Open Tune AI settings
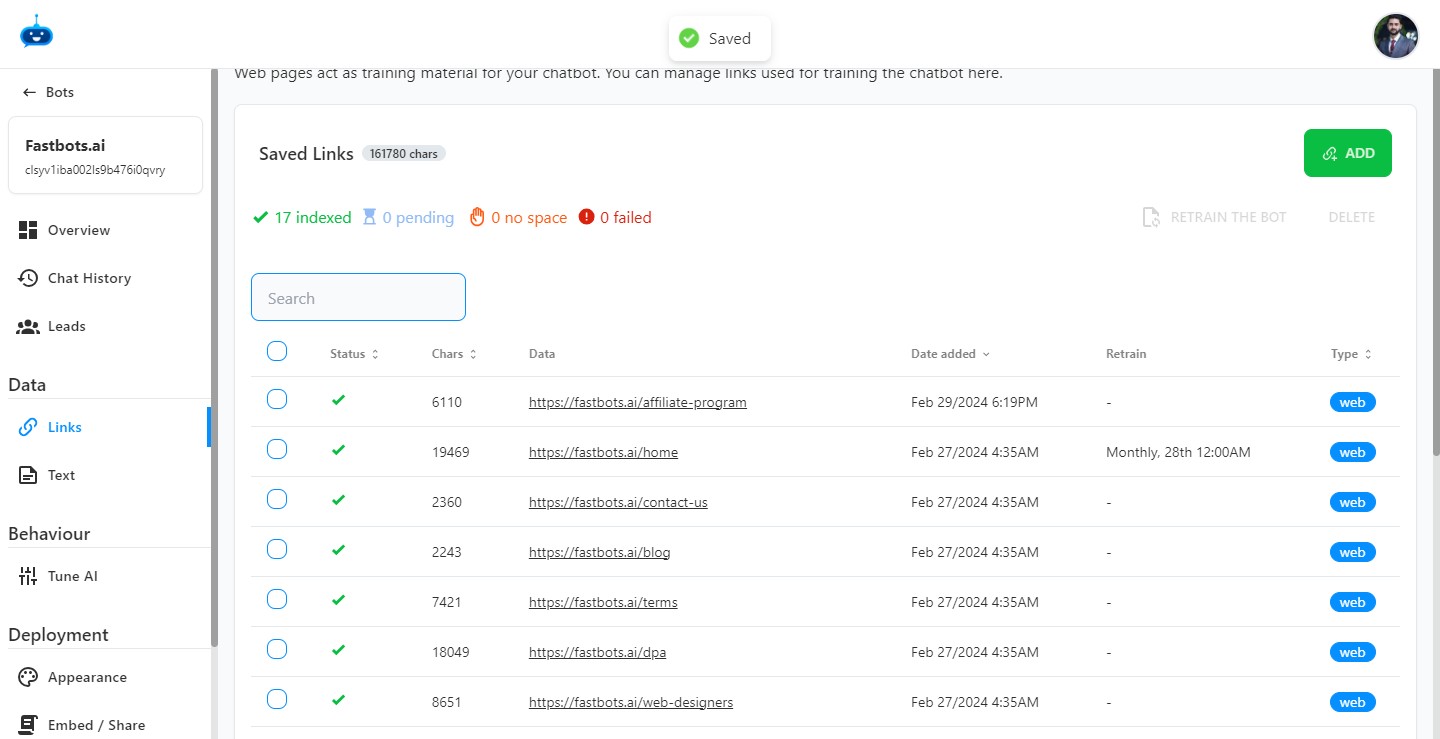1440x739 pixels. click(72, 576)
